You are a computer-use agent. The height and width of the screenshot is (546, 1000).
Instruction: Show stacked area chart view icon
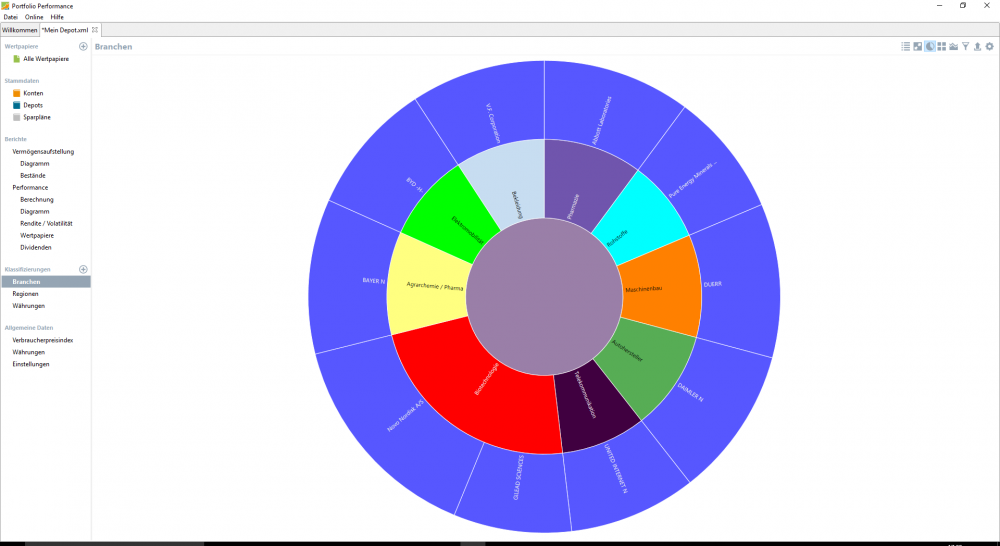[953, 47]
